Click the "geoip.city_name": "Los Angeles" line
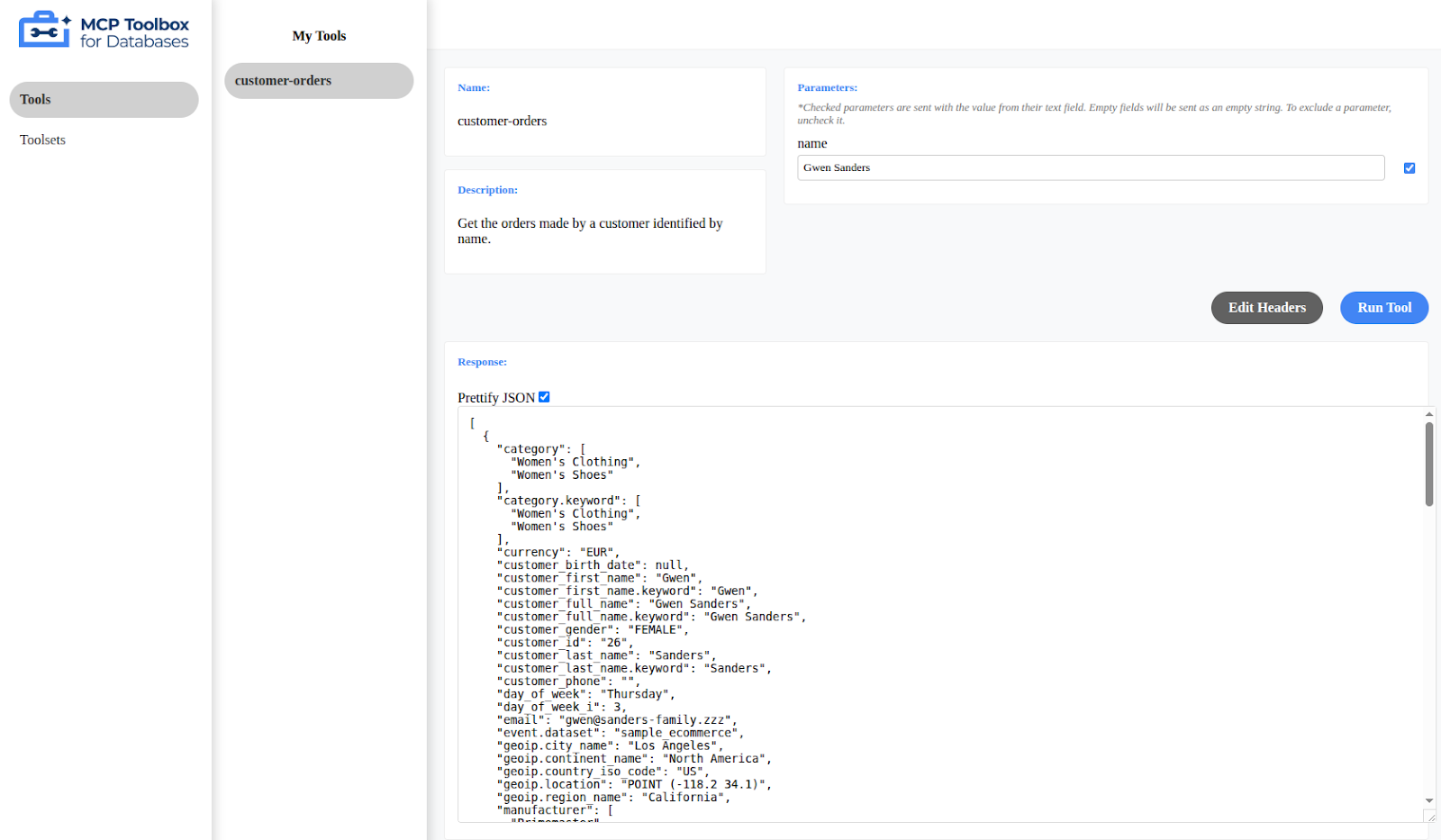Viewport: 1441px width, 840px height. [611, 745]
